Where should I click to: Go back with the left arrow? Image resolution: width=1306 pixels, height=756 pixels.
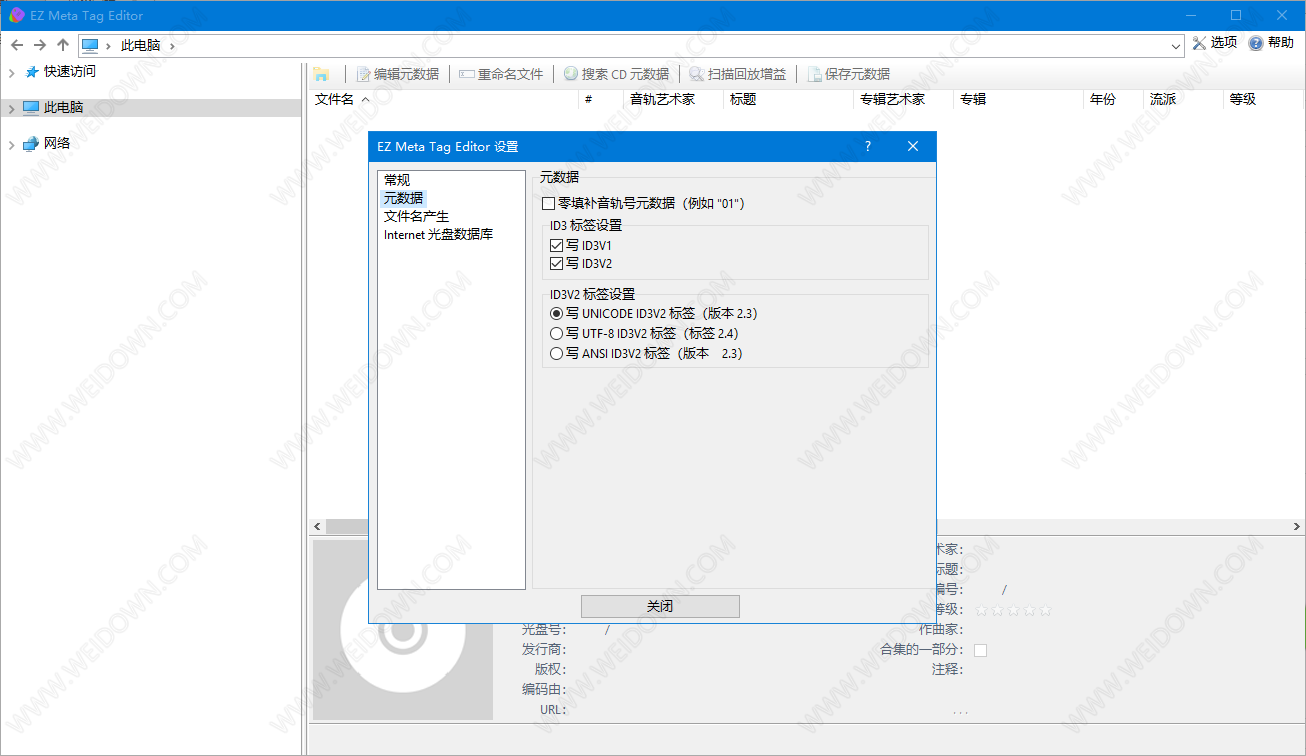point(17,45)
